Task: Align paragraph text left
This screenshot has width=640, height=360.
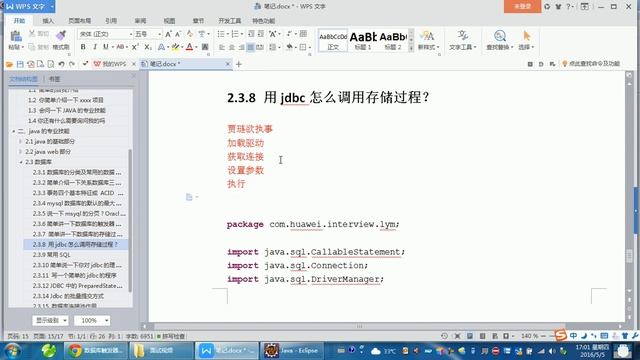Action: click(222, 47)
